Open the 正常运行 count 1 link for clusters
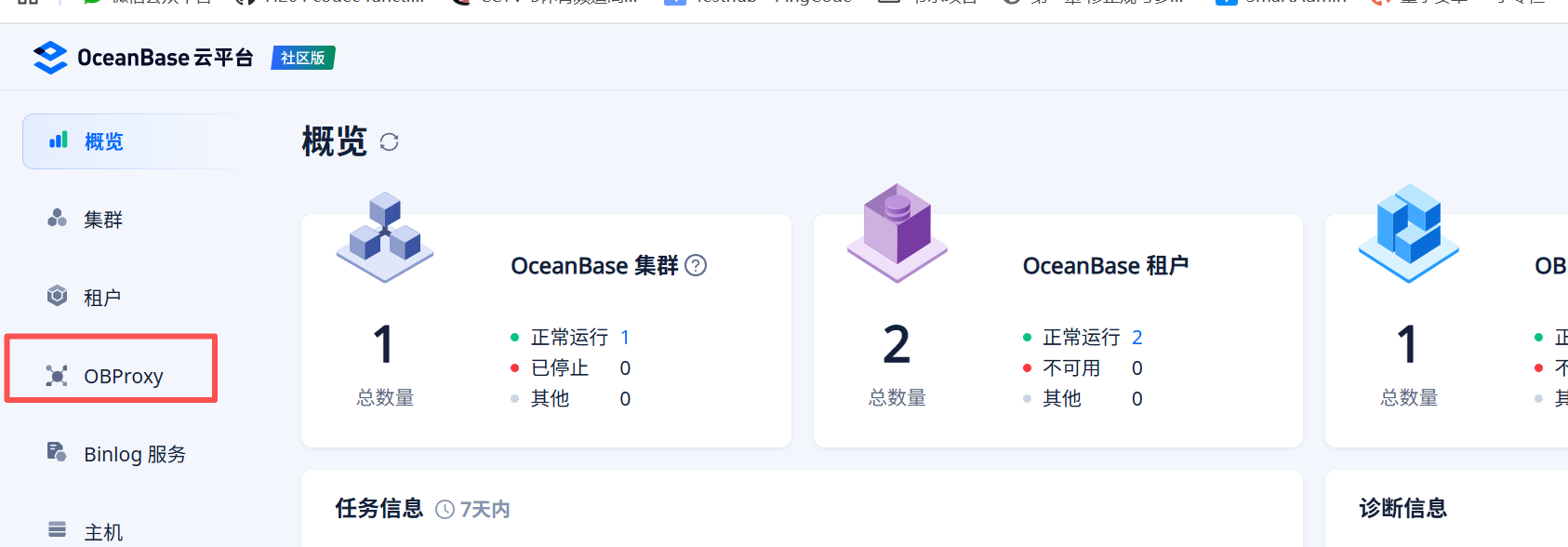 [x=625, y=338]
